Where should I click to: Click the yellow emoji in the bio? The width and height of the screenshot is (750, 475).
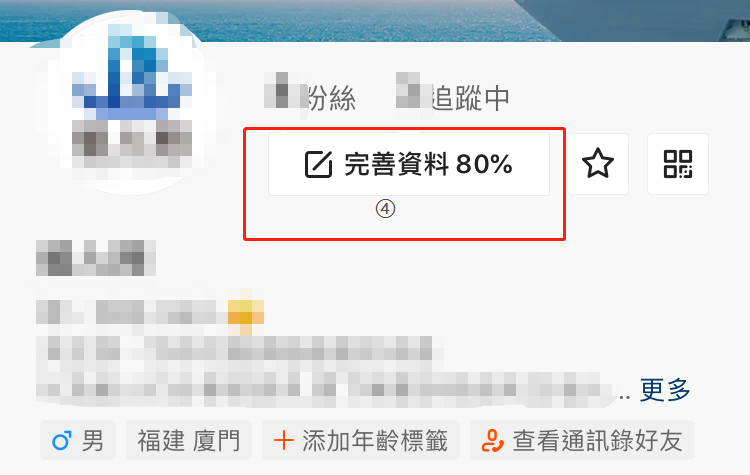click(245, 312)
